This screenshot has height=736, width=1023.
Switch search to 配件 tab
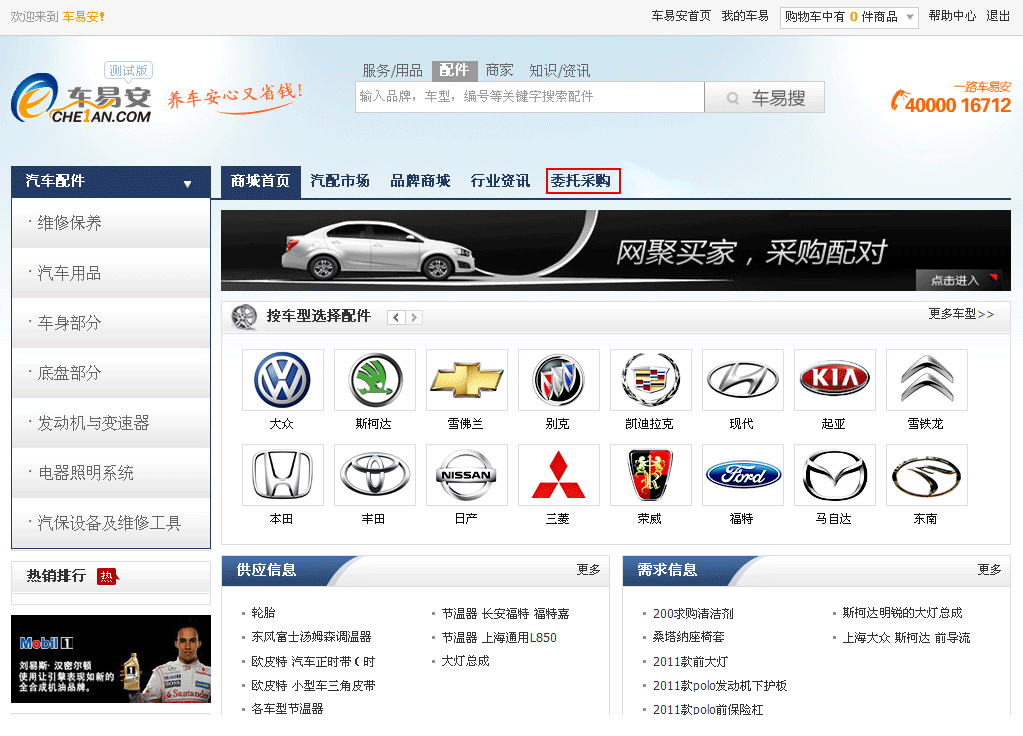[x=454, y=70]
